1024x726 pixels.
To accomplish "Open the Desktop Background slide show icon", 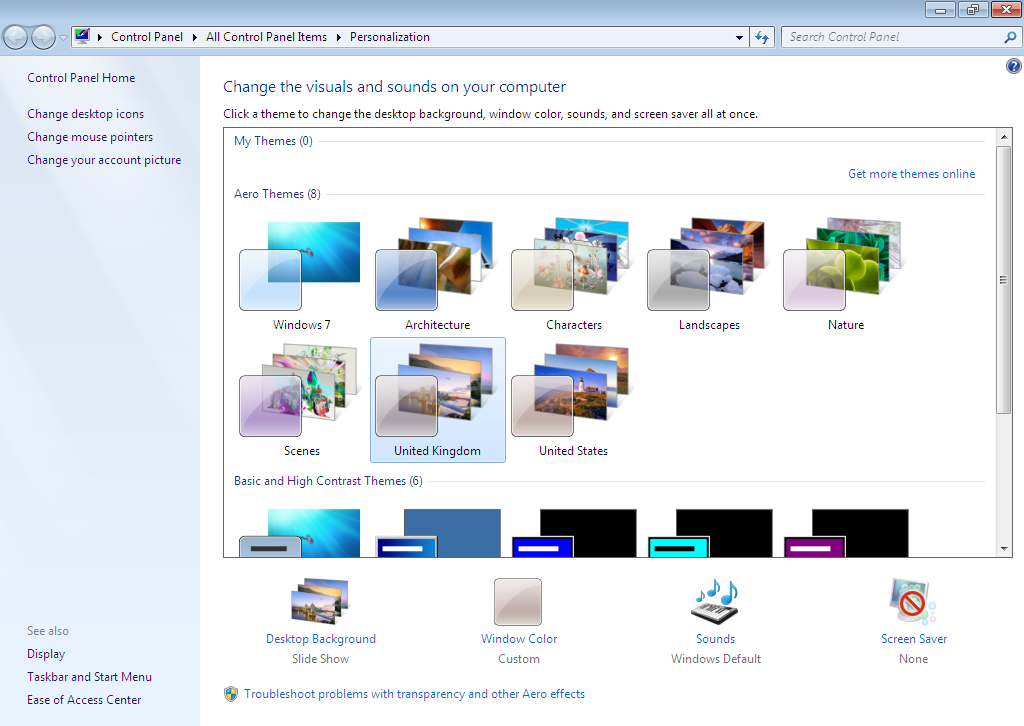I will click(x=320, y=602).
